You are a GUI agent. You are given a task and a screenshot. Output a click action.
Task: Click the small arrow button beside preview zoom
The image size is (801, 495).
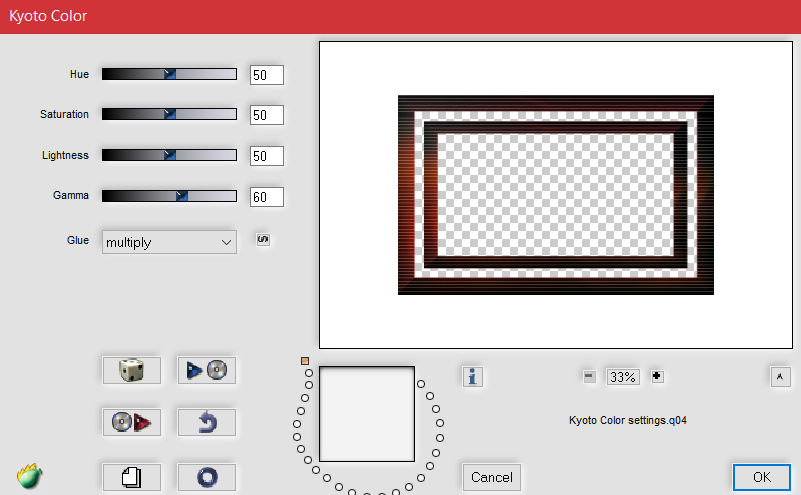(780, 377)
